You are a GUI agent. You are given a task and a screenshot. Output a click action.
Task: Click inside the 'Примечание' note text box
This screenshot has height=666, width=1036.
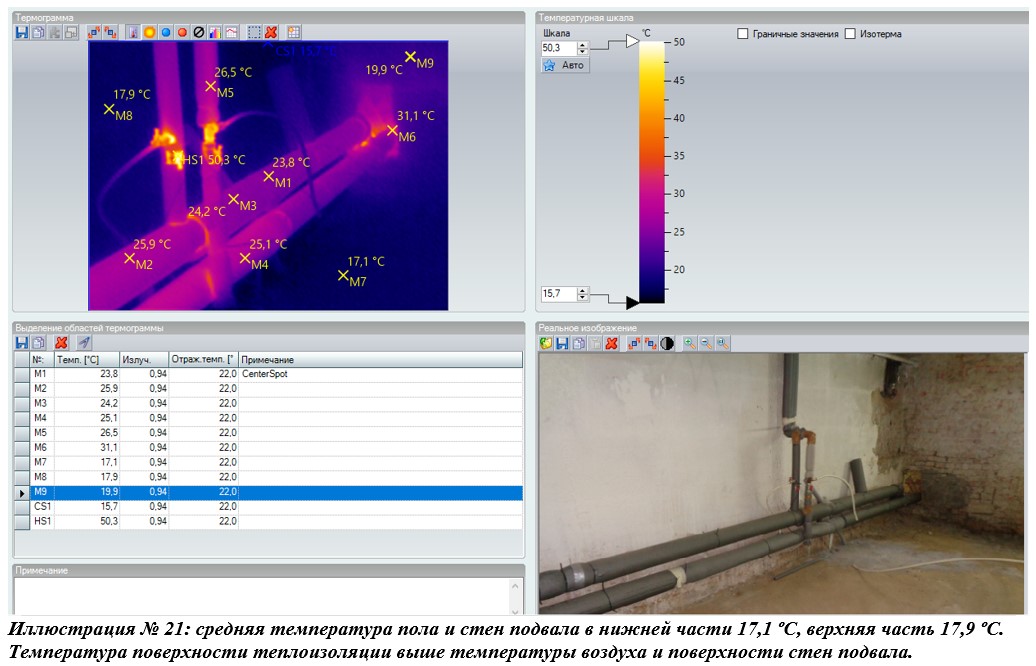pyautogui.click(x=261, y=596)
